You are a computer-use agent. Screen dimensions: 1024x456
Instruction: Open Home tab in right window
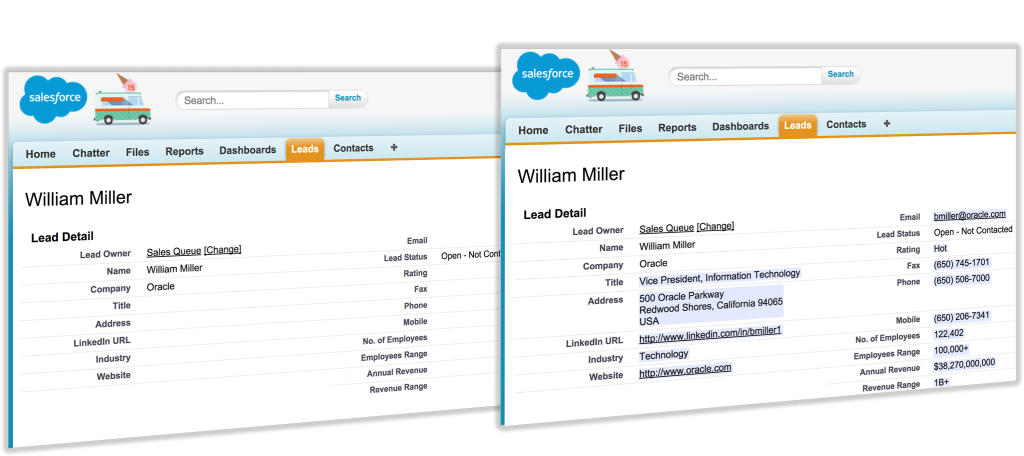(534, 130)
